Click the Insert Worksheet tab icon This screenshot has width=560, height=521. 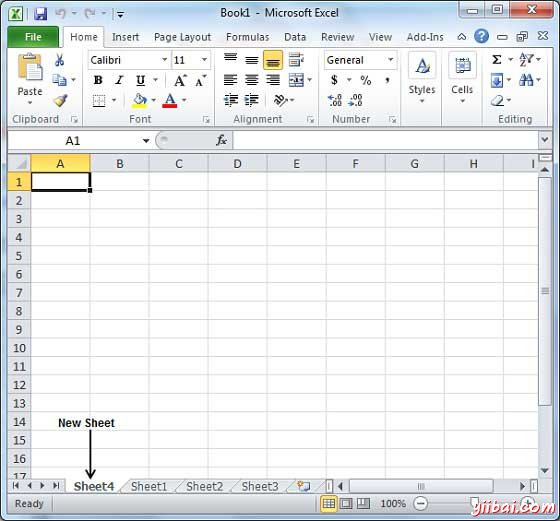point(304,486)
